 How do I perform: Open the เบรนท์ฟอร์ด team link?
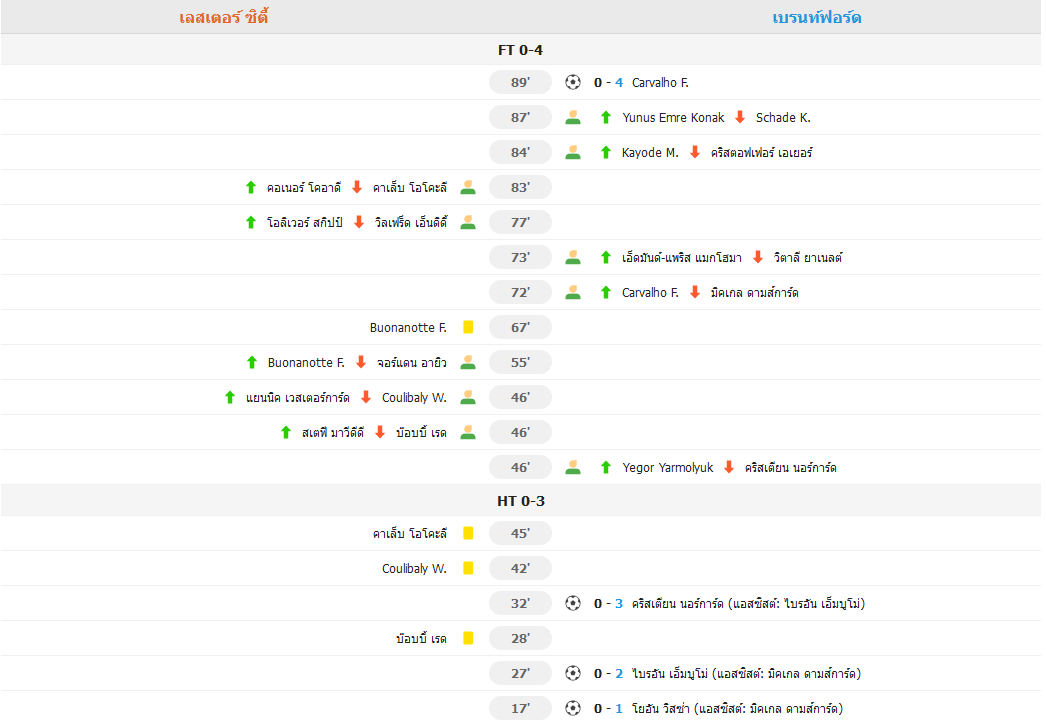[x=817, y=17]
